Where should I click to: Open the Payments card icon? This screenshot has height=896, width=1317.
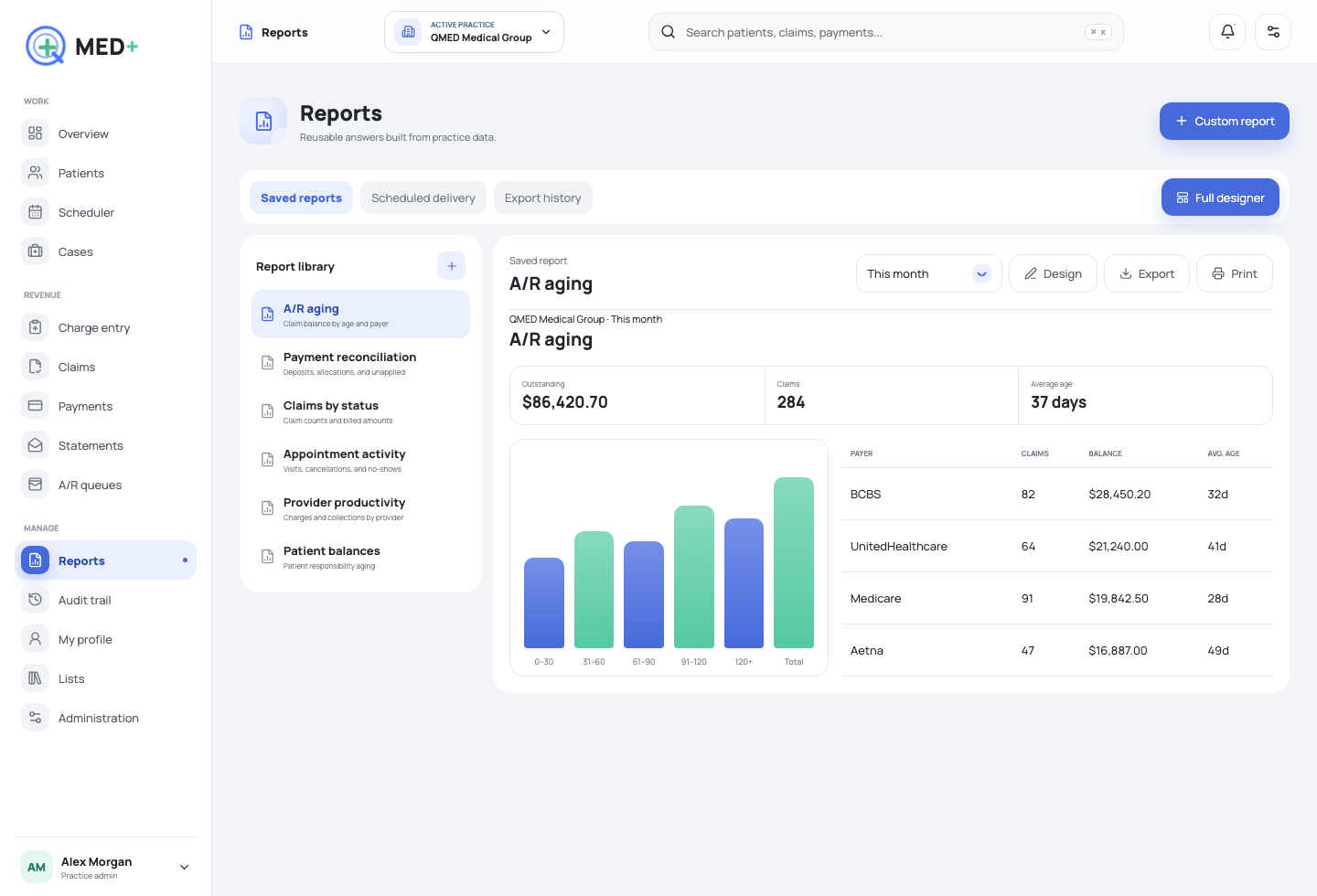[x=35, y=406]
